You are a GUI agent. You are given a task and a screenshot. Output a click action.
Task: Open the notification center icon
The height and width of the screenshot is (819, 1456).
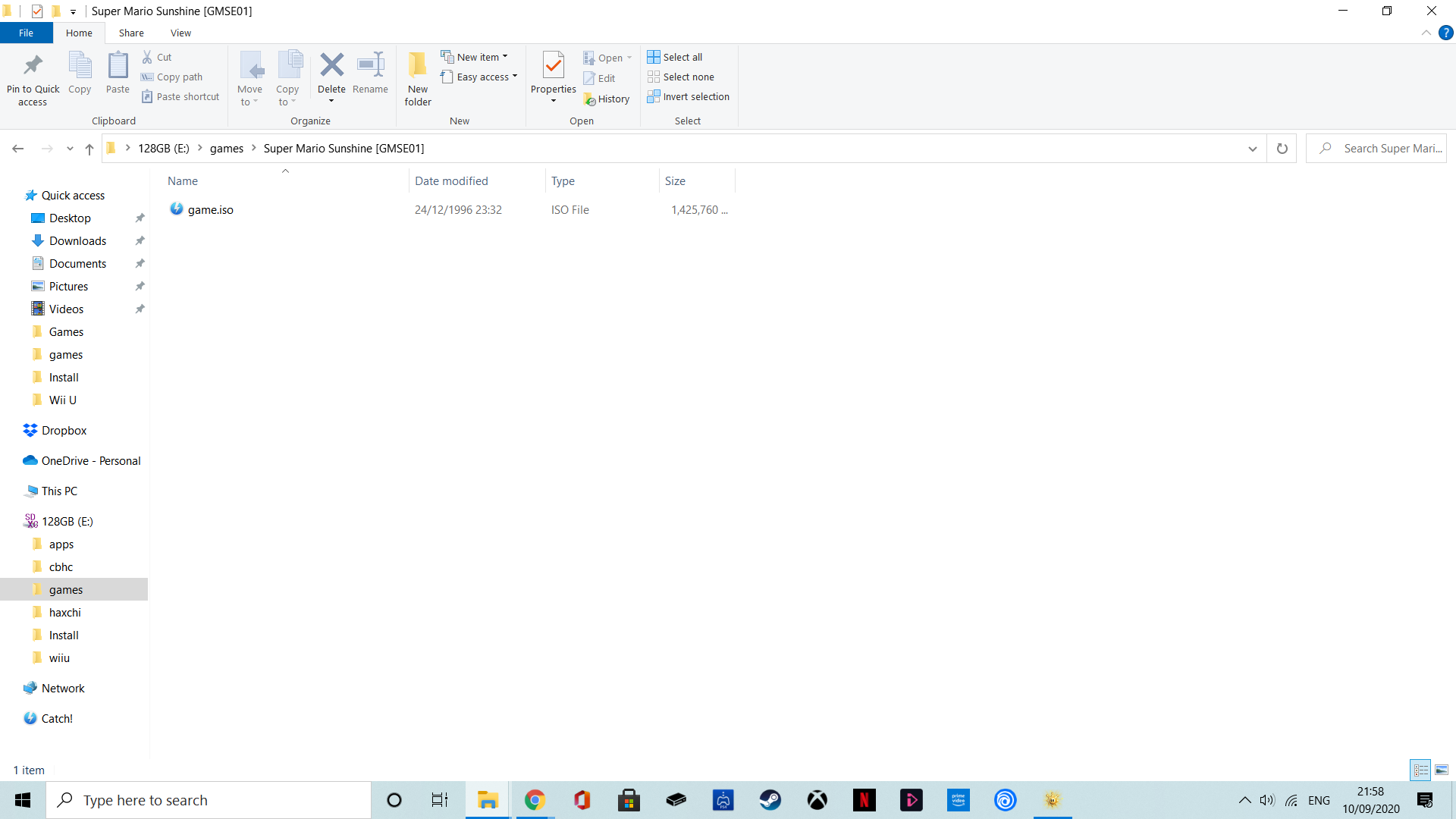point(1425,800)
